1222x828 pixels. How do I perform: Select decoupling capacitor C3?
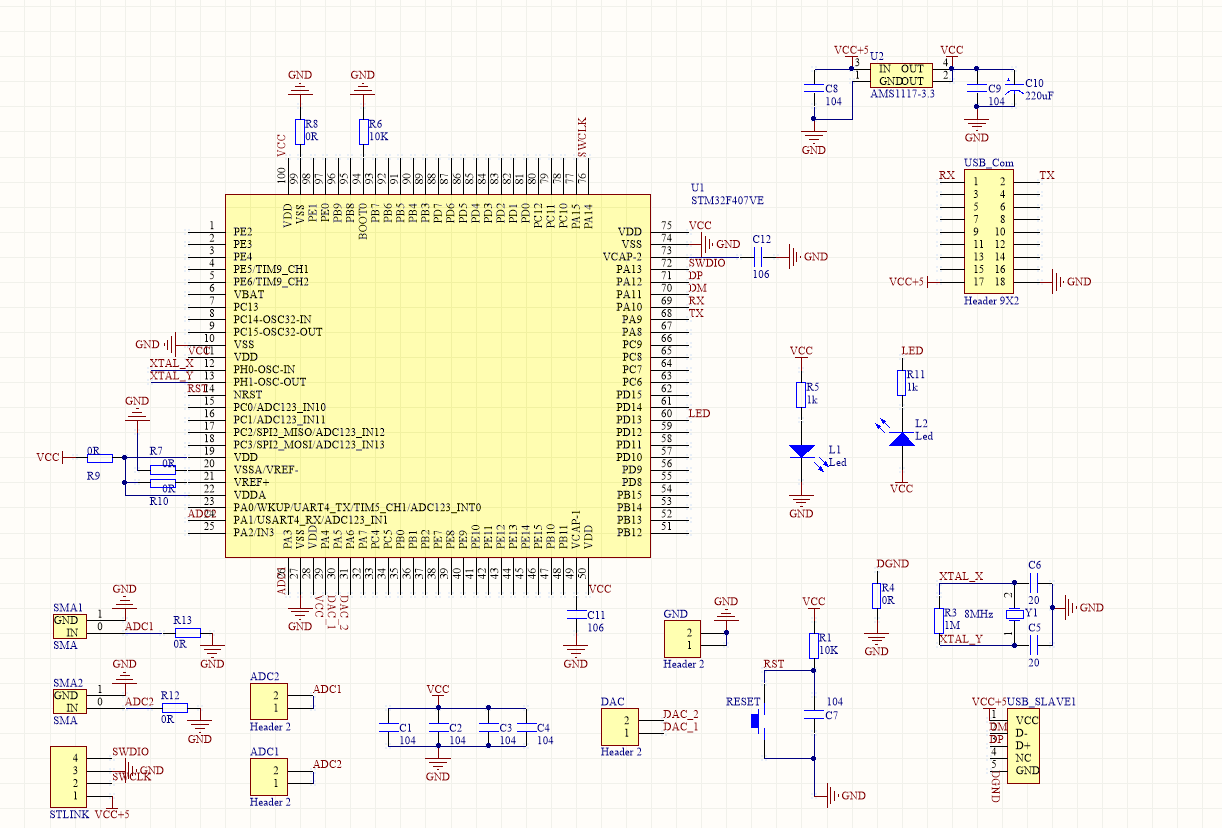487,726
